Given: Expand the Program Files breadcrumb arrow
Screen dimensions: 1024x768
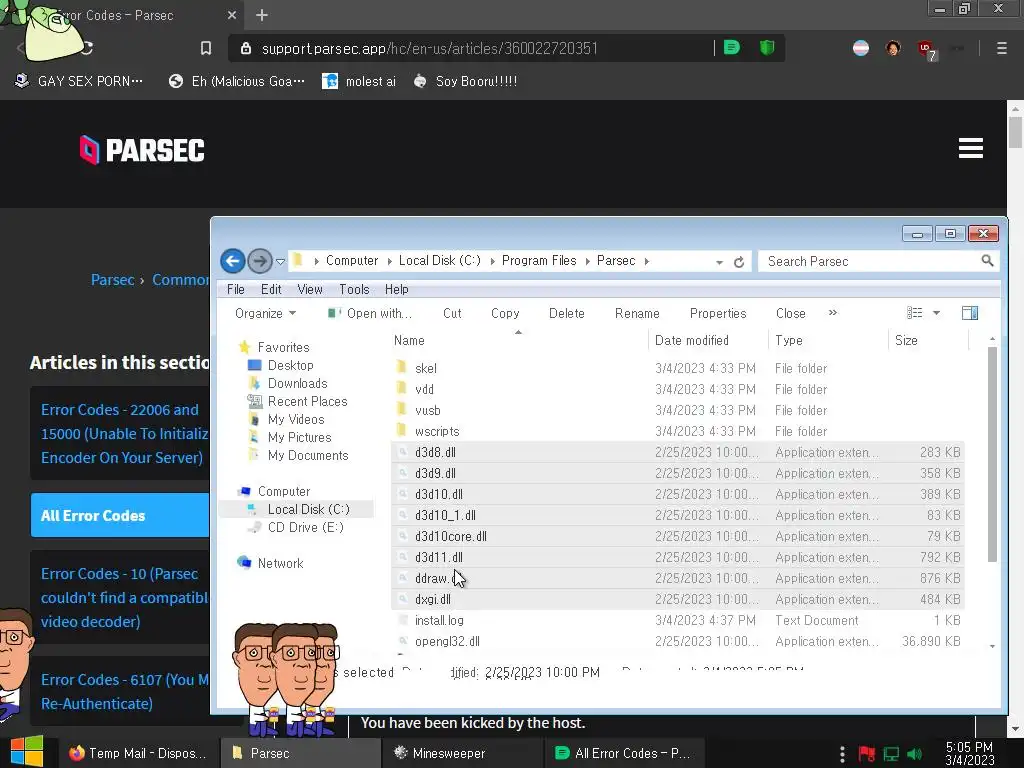Looking at the screenshot, I should (587, 261).
